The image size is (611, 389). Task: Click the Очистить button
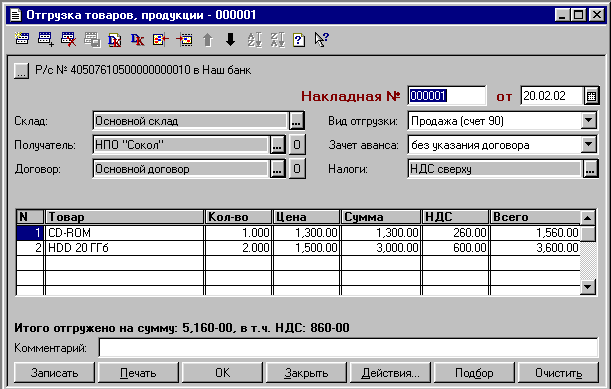click(558, 373)
